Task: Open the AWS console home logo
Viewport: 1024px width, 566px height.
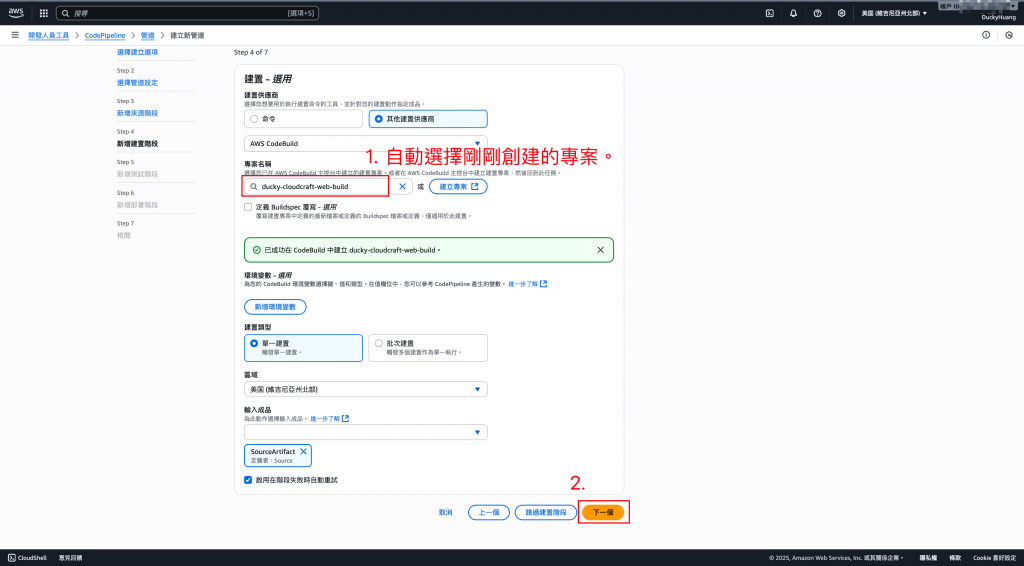Action: coord(16,12)
